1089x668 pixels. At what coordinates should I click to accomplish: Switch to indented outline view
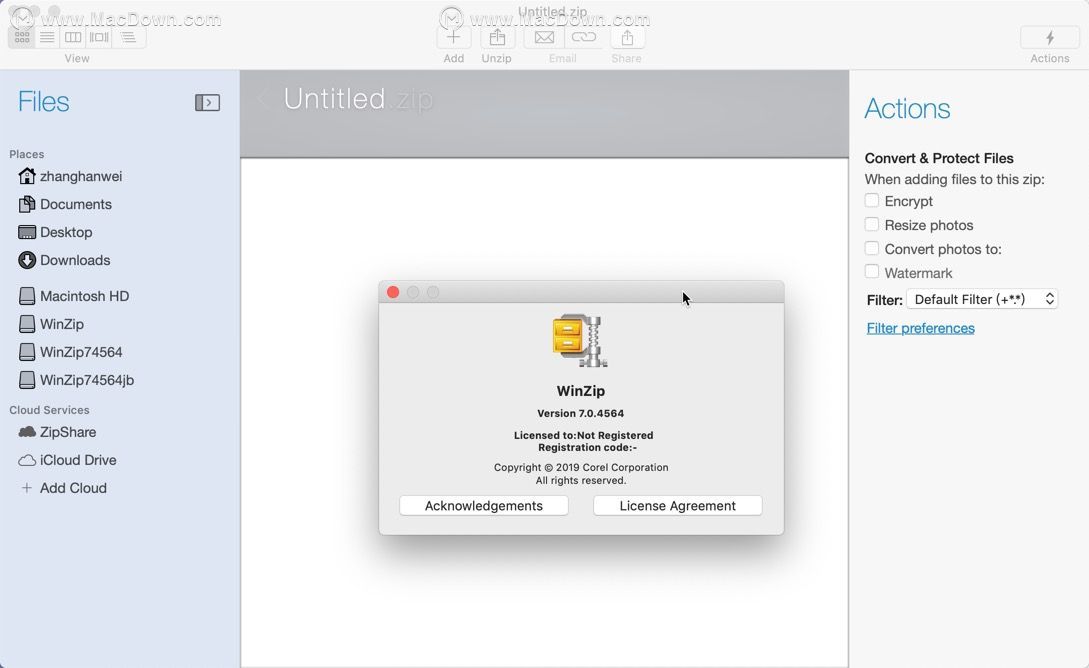pos(128,37)
